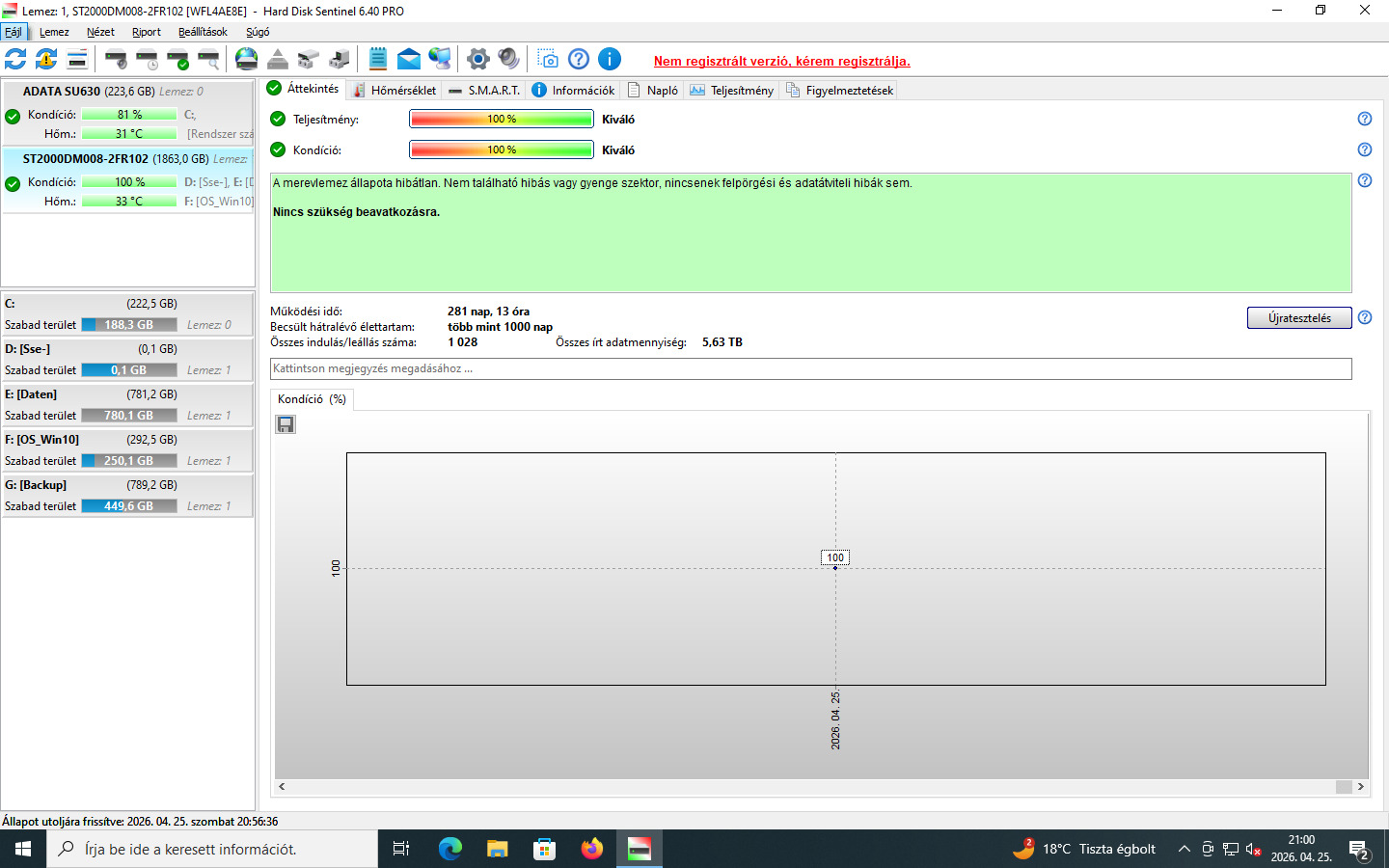The image size is (1389, 868).
Task: Click the blue envelope e-mail icon
Action: [409, 59]
